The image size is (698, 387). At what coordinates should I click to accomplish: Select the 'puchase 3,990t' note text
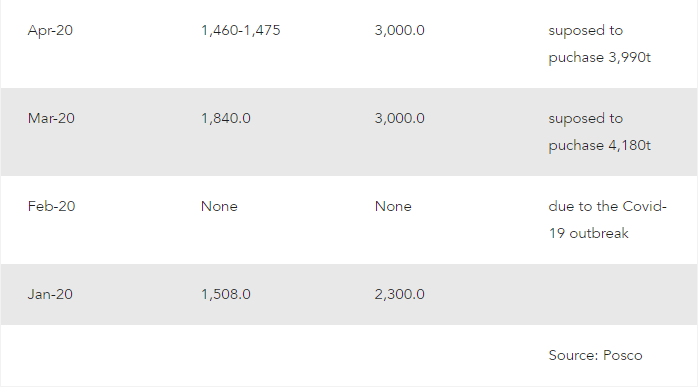(599, 57)
